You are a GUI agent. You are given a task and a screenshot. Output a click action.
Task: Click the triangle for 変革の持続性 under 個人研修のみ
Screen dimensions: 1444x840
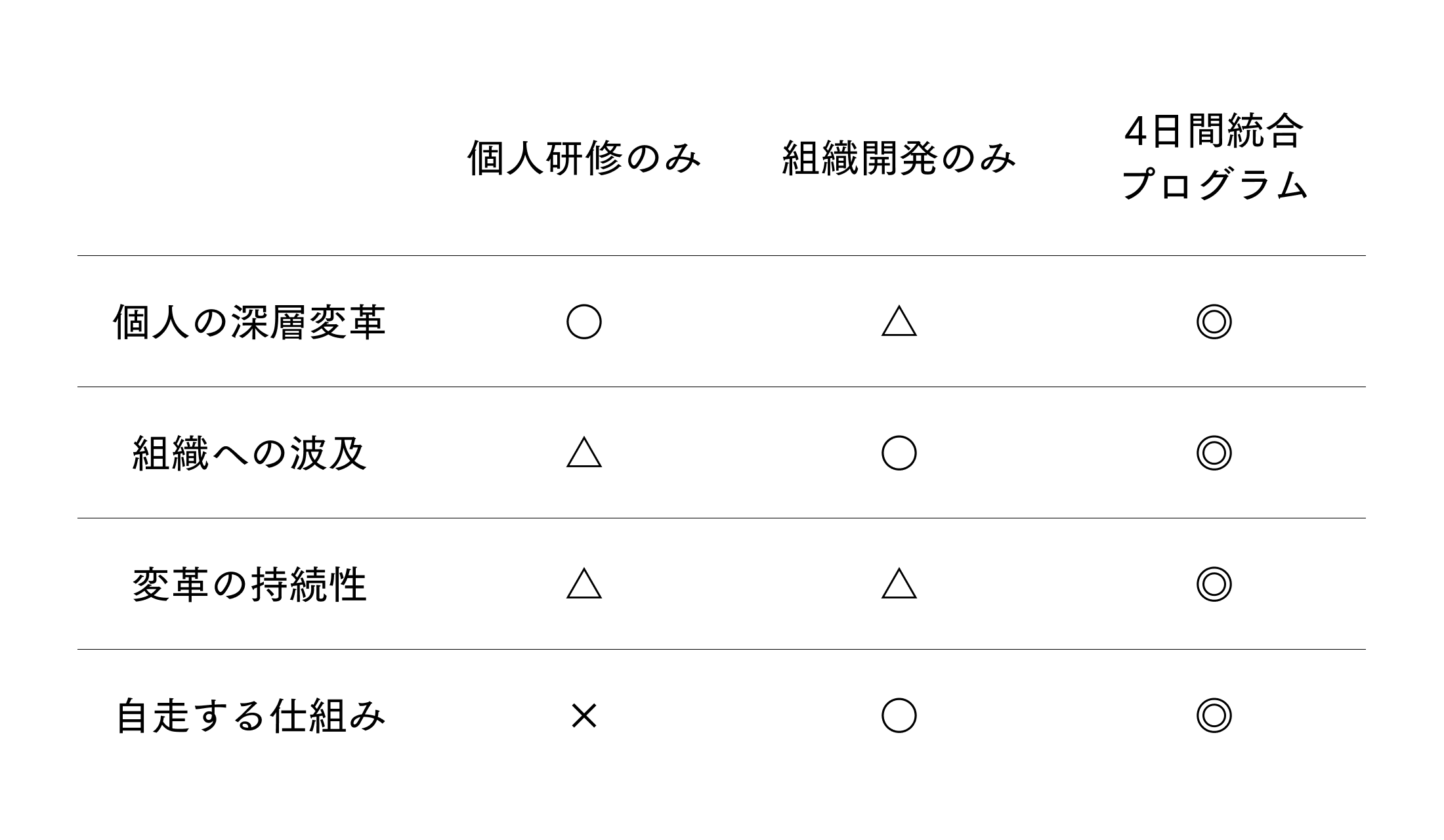(584, 585)
